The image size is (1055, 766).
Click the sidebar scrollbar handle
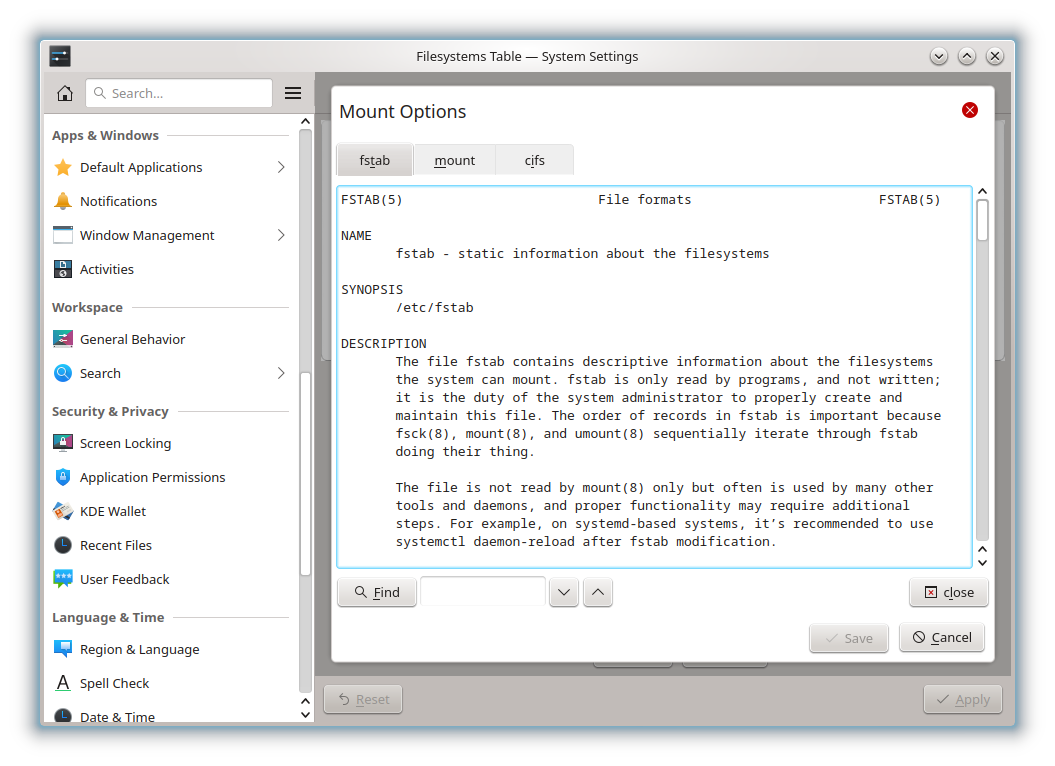click(305, 474)
